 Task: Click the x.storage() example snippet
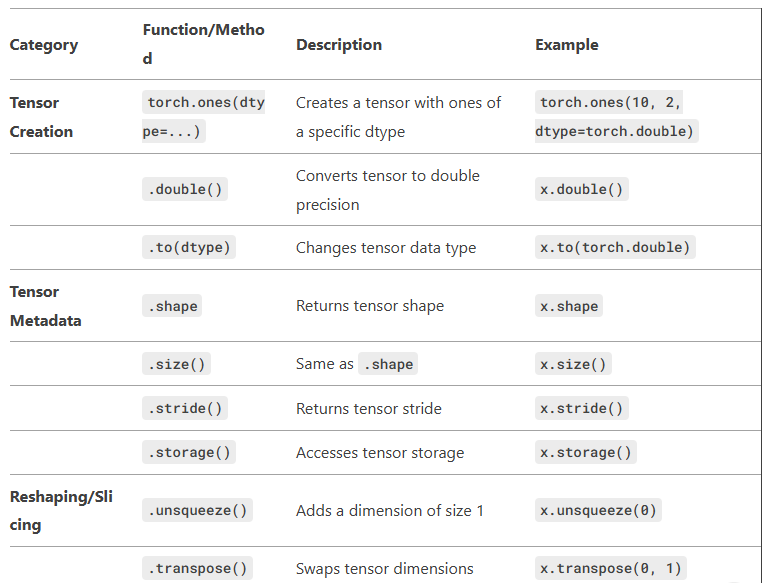(585, 452)
